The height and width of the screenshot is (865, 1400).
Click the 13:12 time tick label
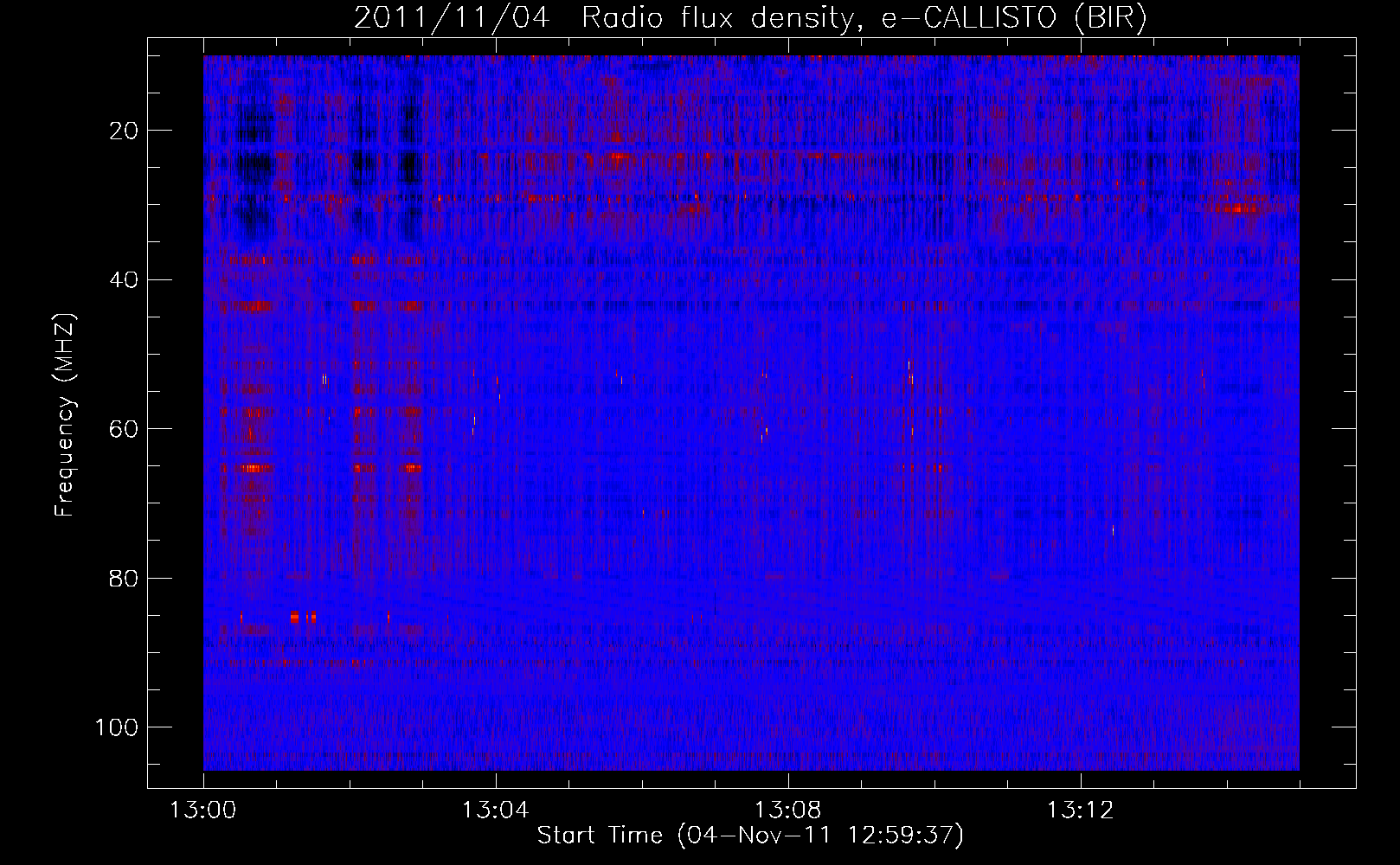(1081, 811)
